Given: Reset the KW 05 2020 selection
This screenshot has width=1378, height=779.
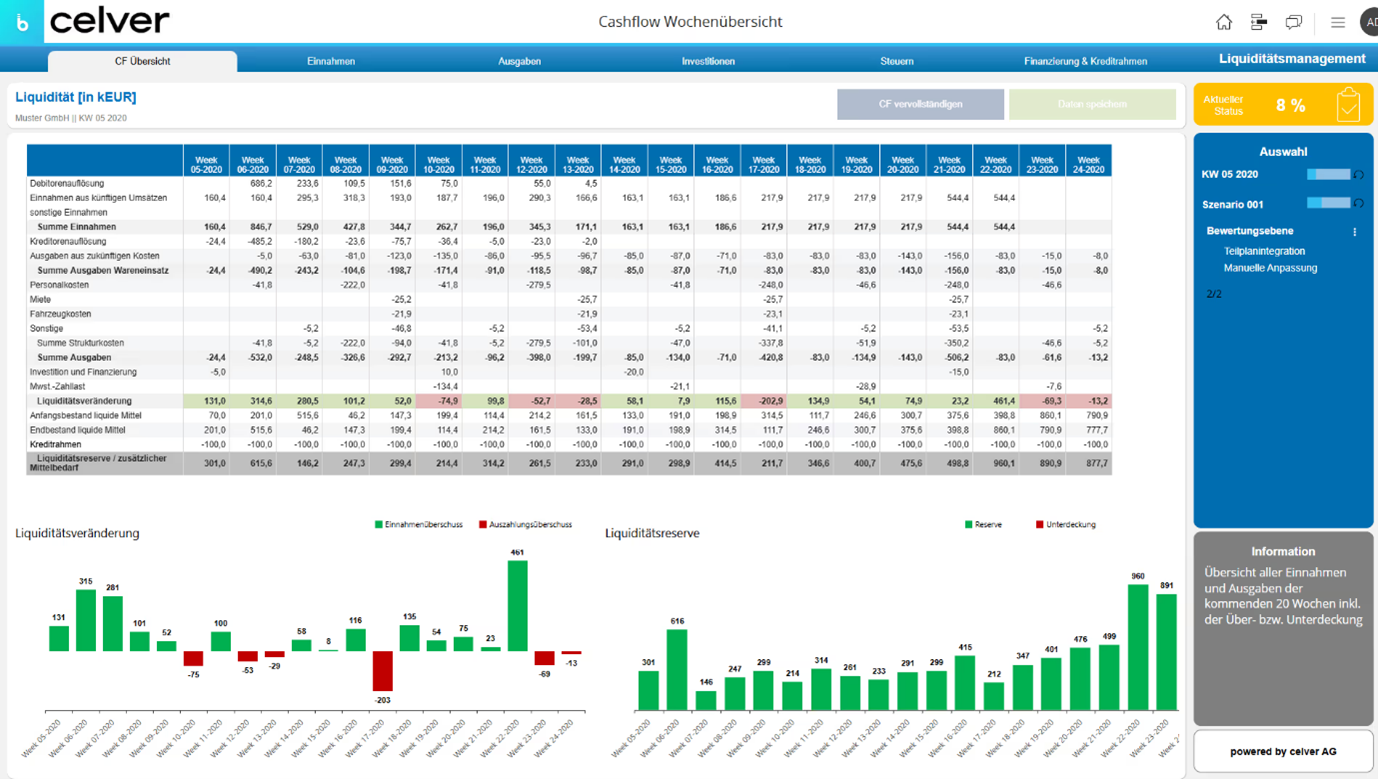Looking at the screenshot, I should tap(1358, 175).
